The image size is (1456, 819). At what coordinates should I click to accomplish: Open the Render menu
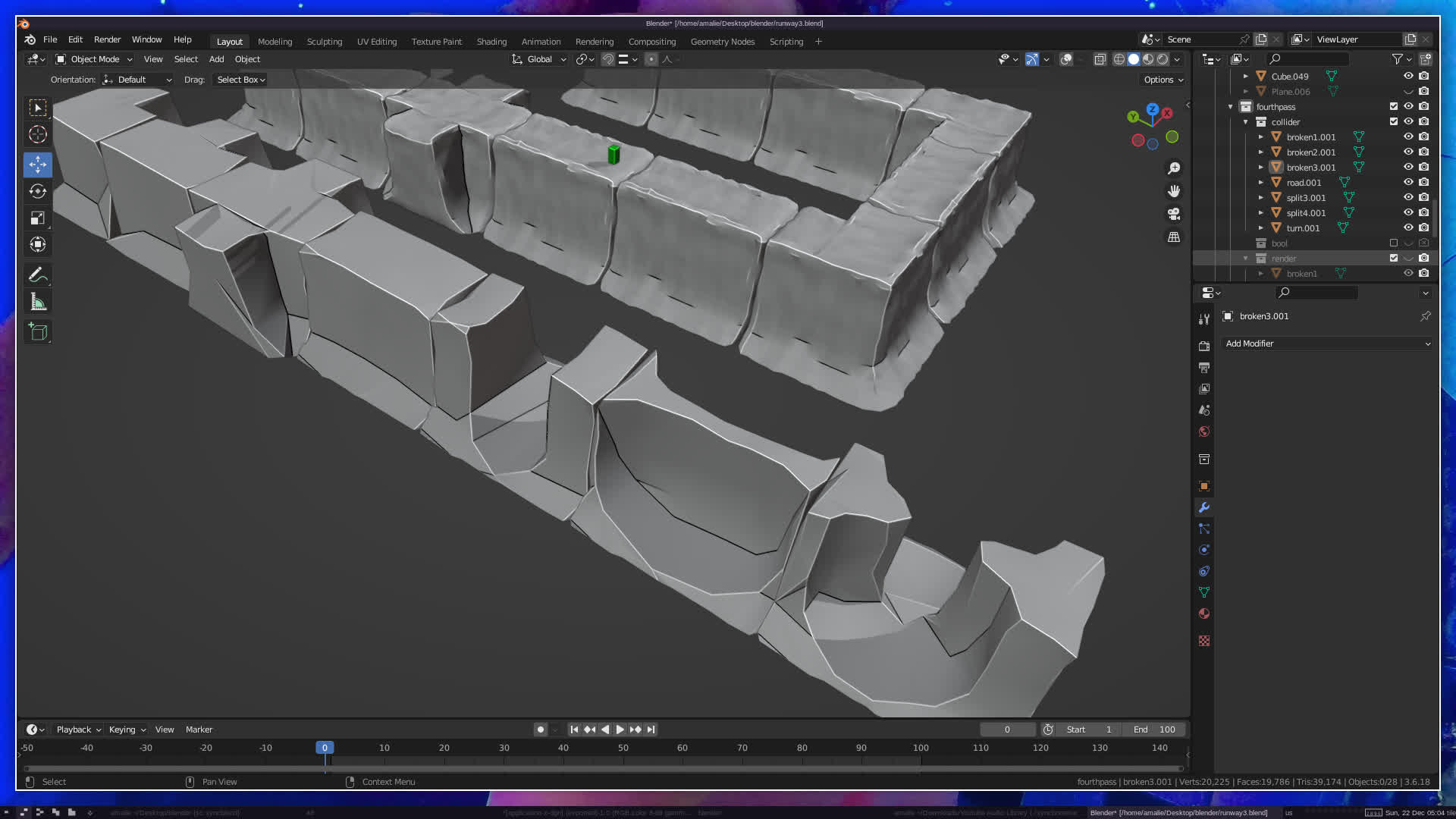click(x=107, y=39)
